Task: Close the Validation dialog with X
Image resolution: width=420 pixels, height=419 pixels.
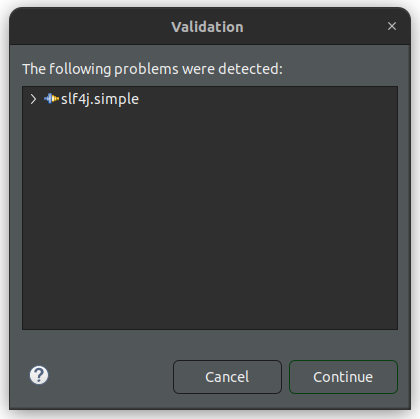Action: point(392,26)
